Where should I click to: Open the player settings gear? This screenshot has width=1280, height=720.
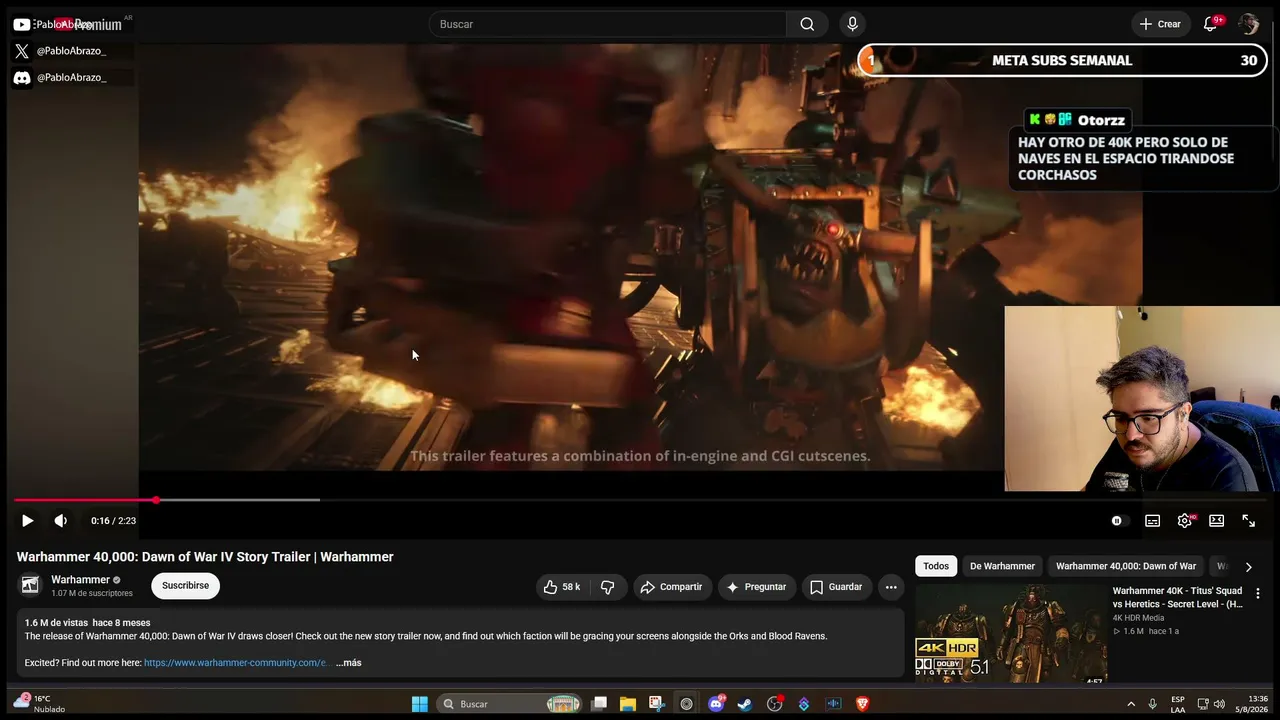point(1185,521)
